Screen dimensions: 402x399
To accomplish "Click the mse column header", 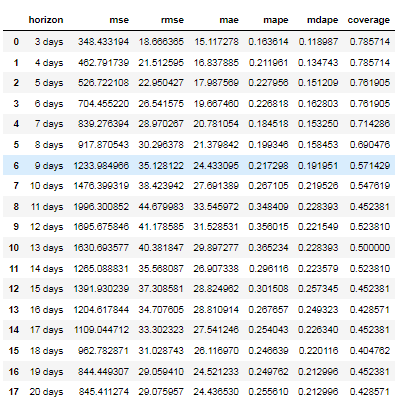I will coord(119,20).
